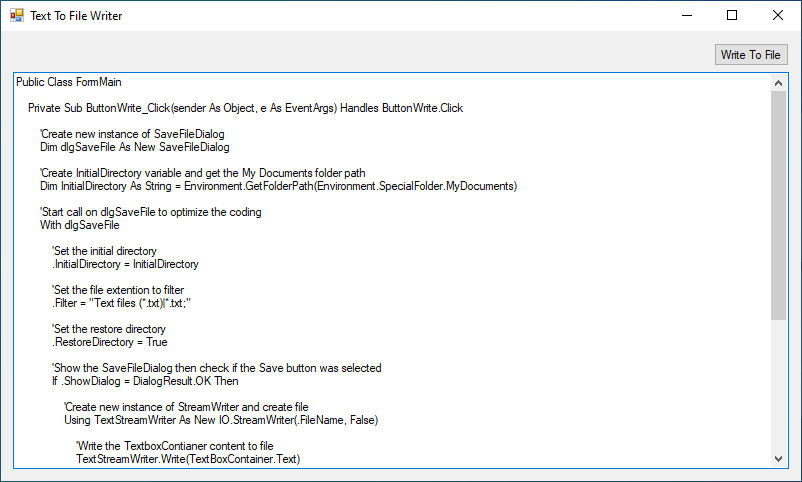
Task: Click comment 'Set the restore directory'
Action: pyautogui.click(x=109, y=329)
